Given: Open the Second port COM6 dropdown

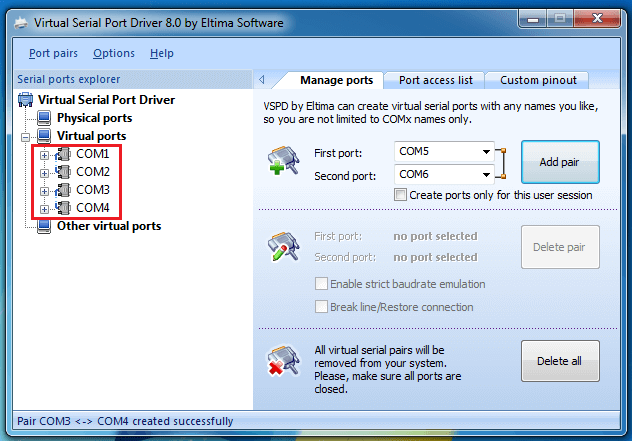Looking at the screenshot, I should click(486, 175).
